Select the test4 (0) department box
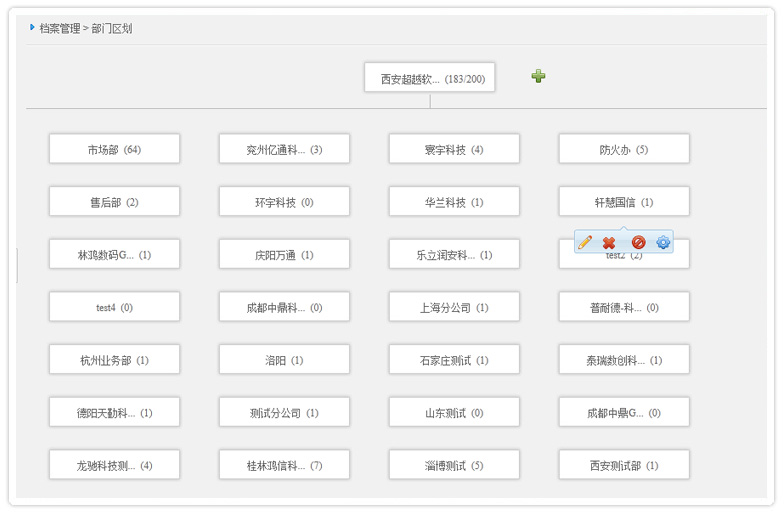Viewport: 784px width, 515px height. (114, 306)
